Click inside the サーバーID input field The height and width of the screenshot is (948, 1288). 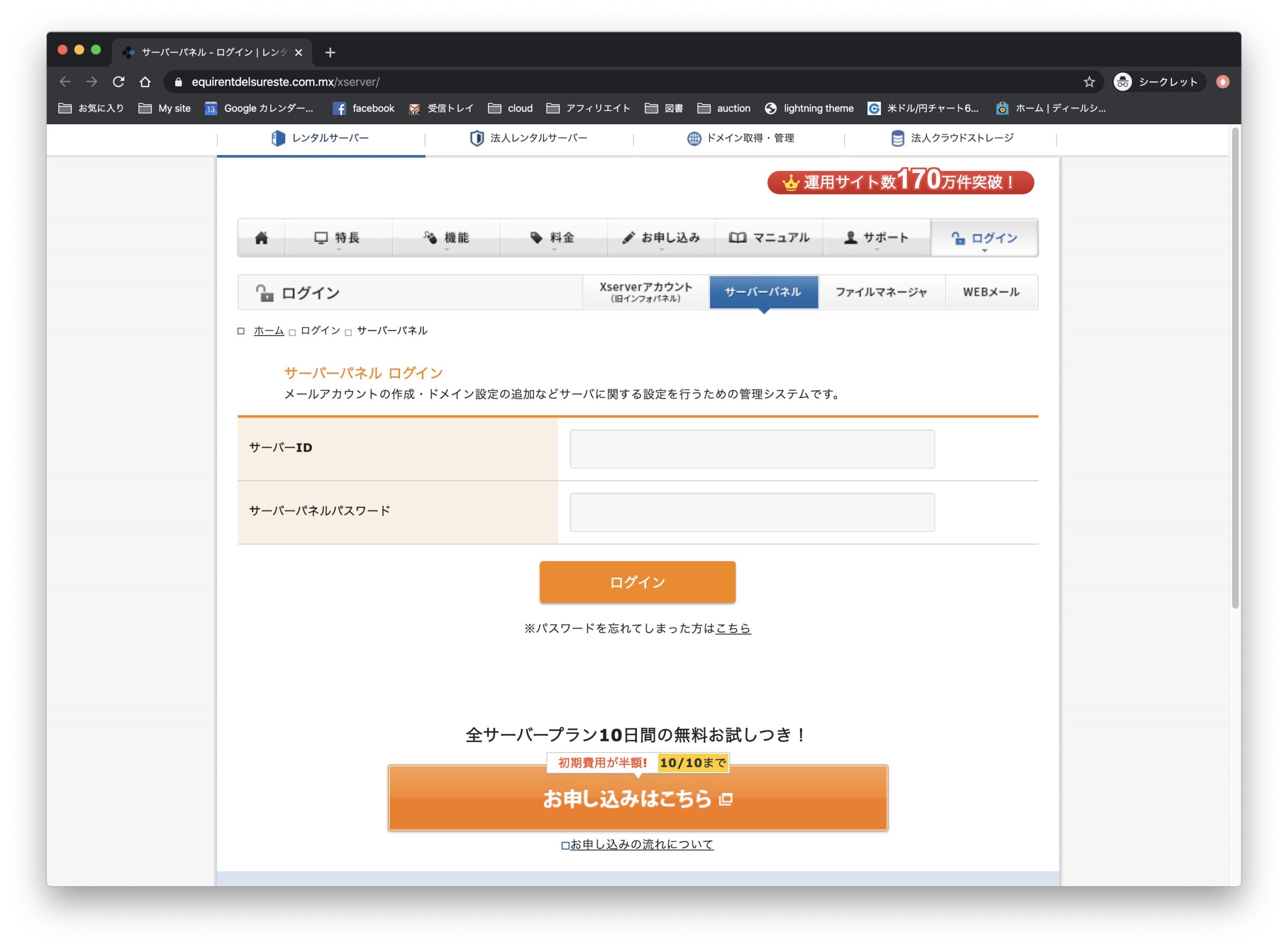coord(751,448)
